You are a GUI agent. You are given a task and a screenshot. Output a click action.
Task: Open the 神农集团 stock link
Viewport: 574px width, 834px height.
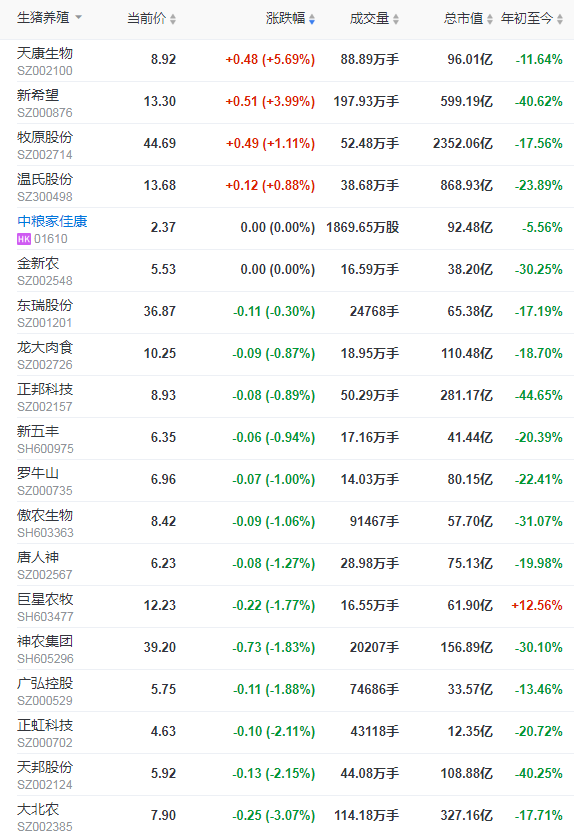[x=45, y=641]
